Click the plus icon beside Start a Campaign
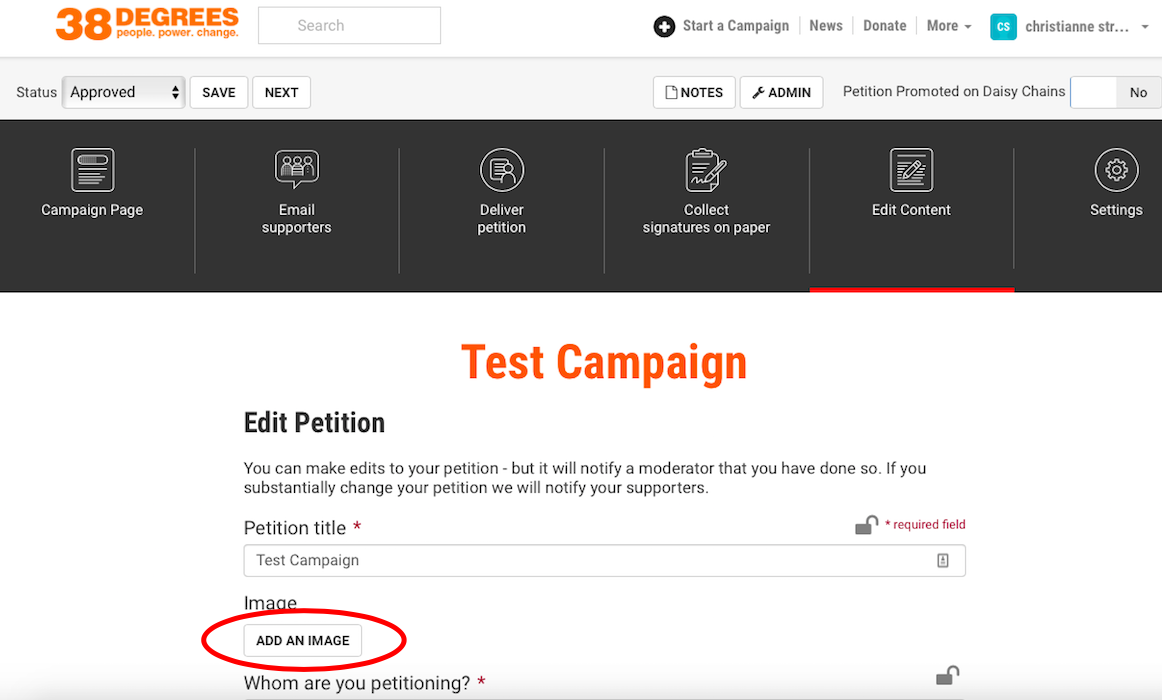 664,27
